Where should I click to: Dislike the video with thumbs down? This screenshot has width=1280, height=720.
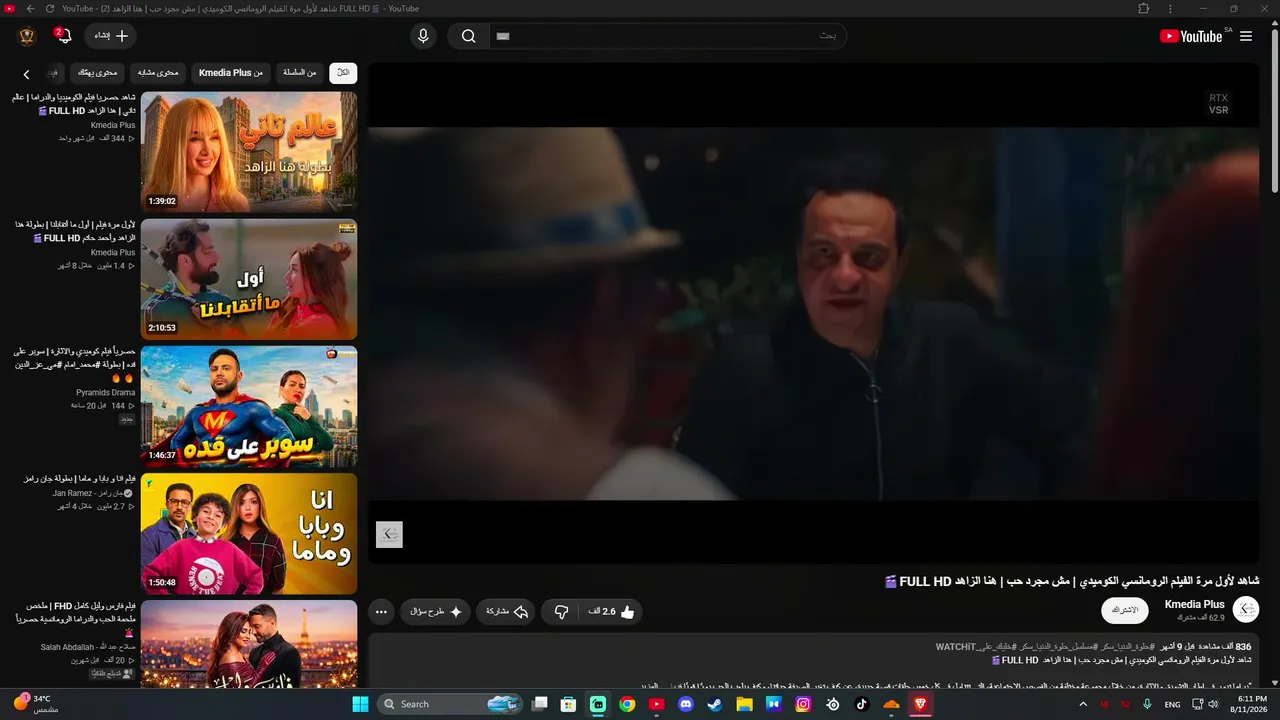(x=561, y=611)
